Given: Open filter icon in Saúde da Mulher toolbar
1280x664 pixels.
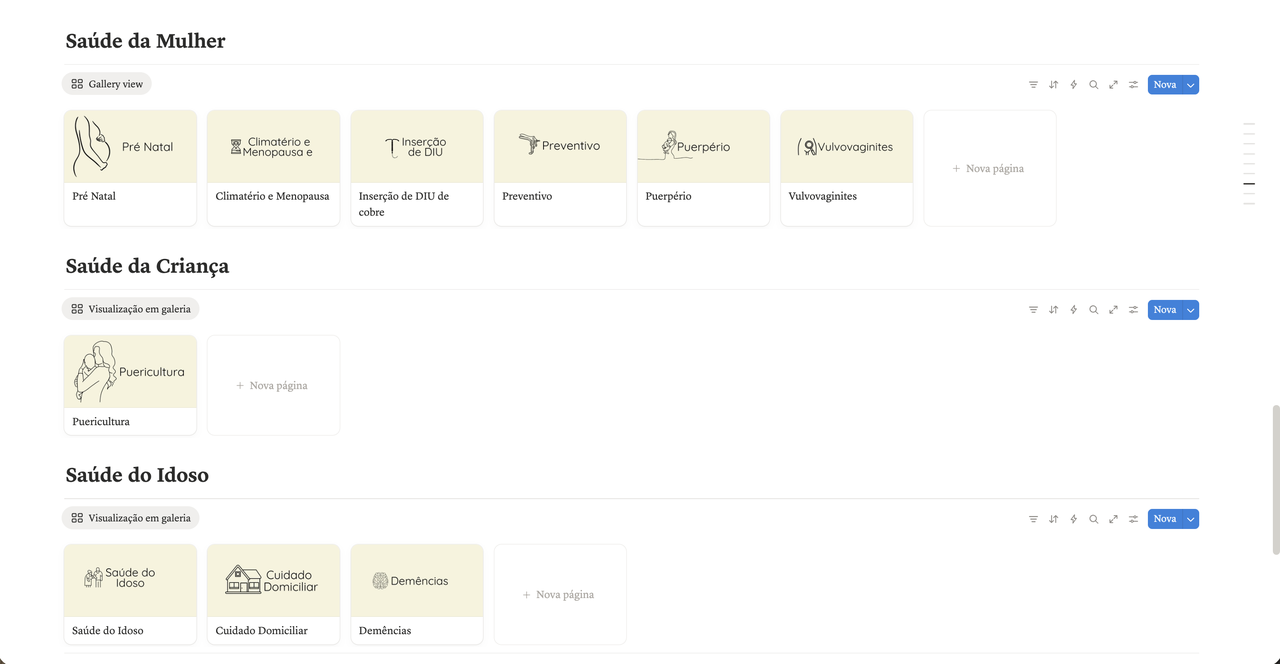Looking at the screenshot, I should (1033, 85).
